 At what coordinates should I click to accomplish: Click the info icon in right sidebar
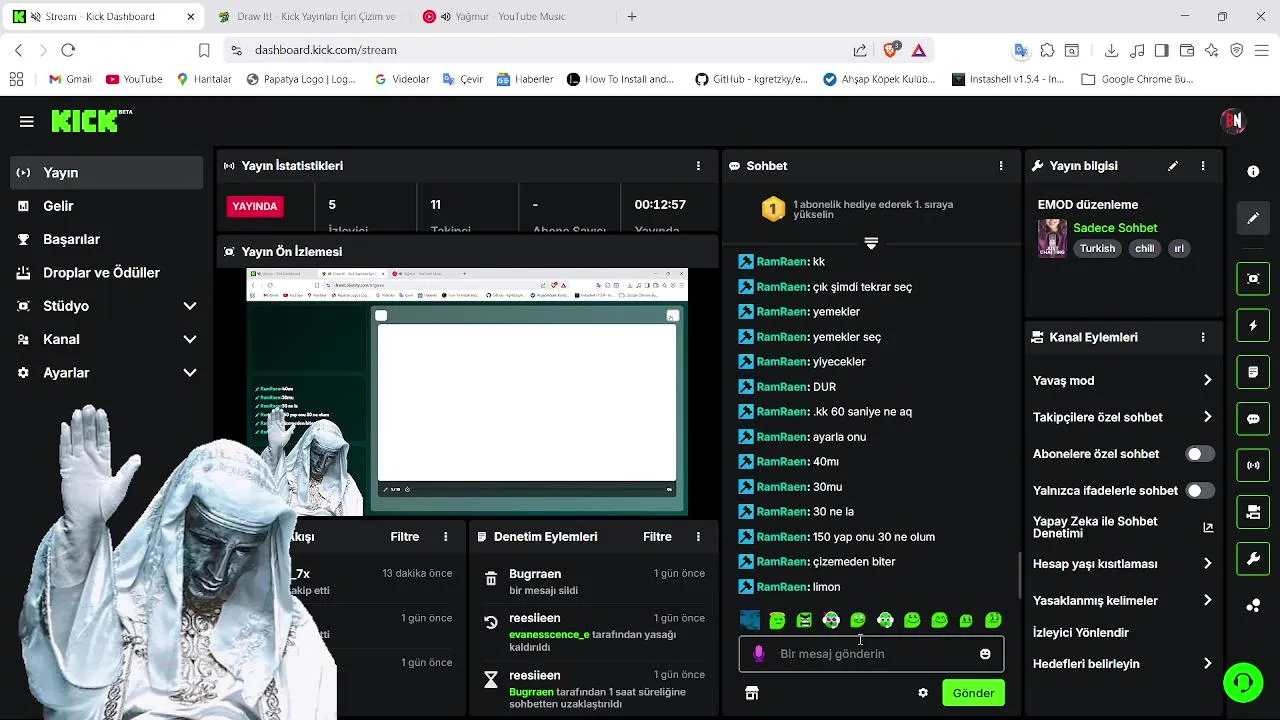click(1253, 172)
